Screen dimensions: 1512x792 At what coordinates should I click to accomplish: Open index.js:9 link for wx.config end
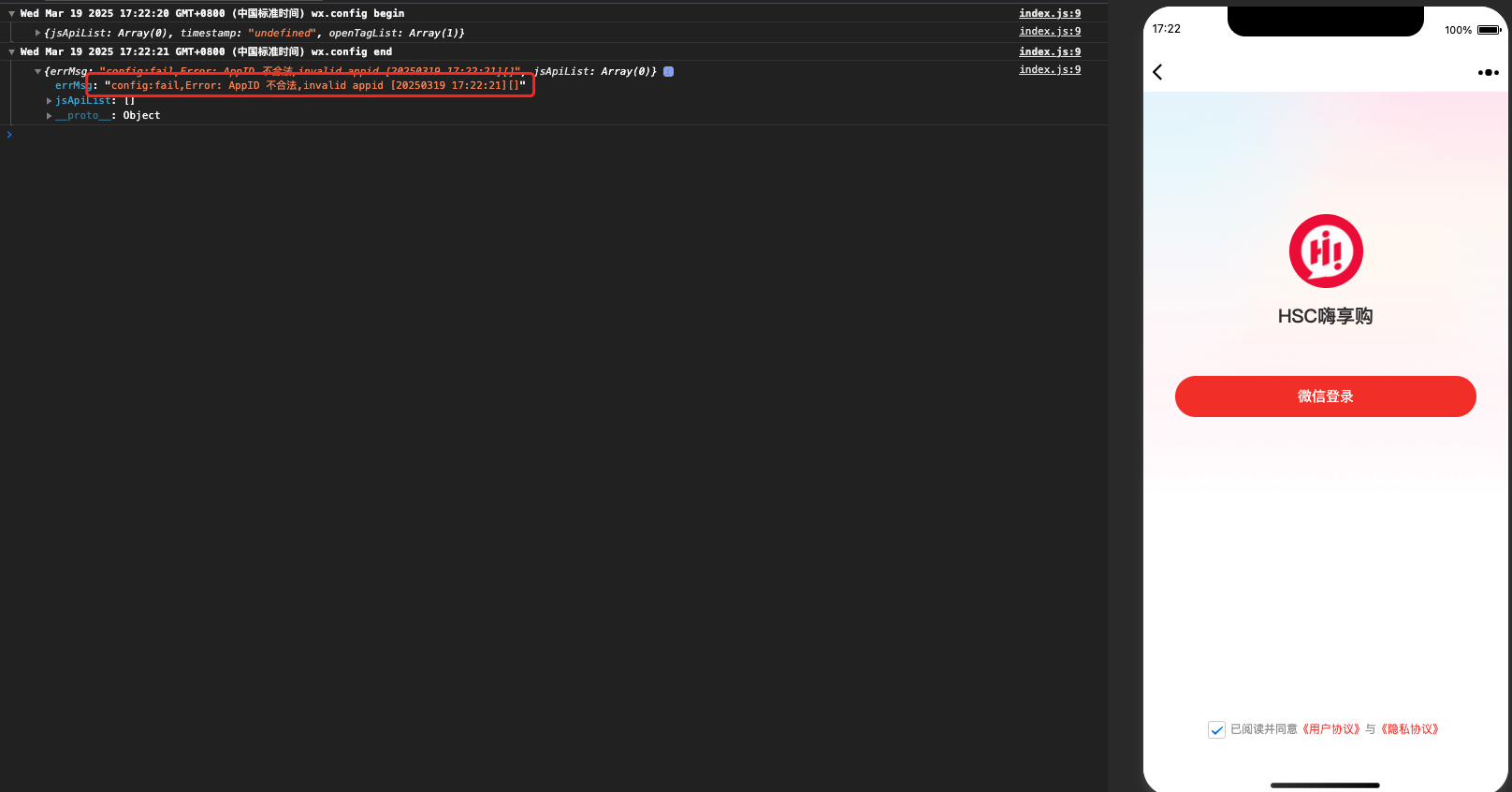click(x=1050, y=51)
